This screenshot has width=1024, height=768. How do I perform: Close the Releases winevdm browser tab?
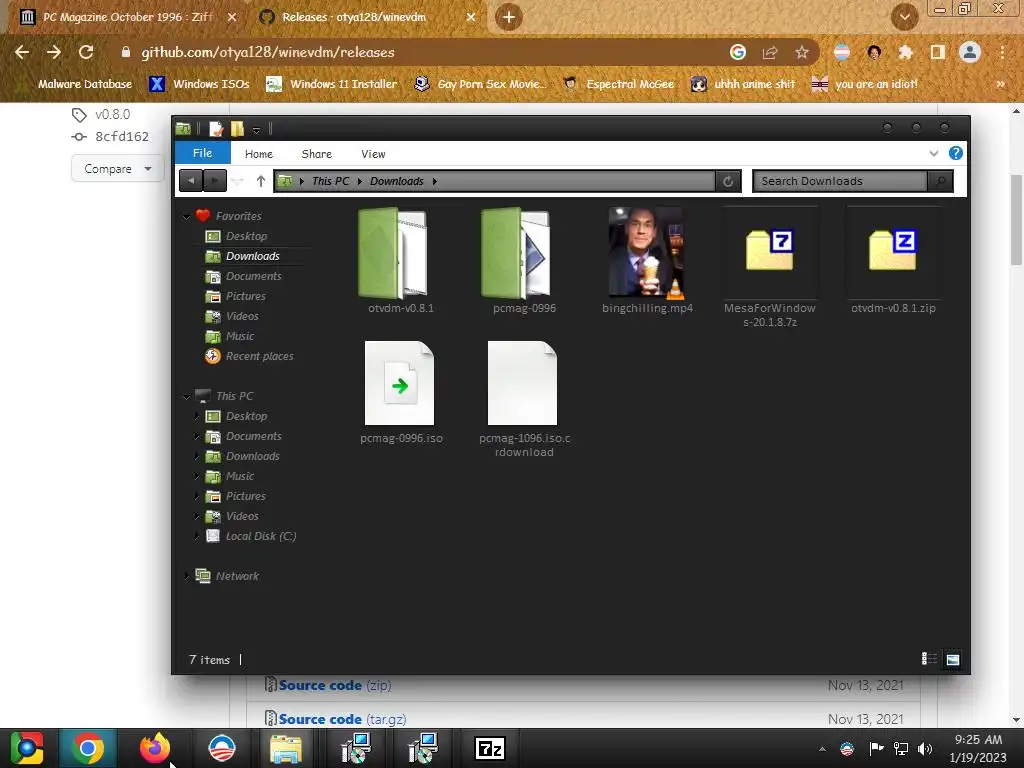pyautogui.click(x=471, y=18)
